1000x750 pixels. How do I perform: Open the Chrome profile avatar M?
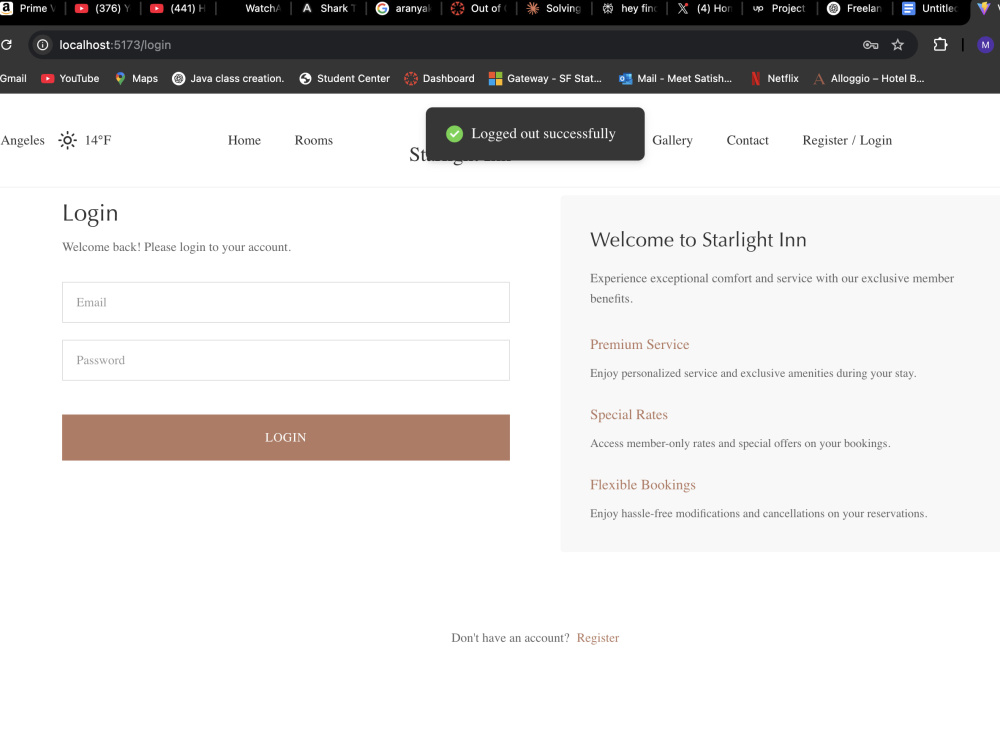tap(985, 45)
